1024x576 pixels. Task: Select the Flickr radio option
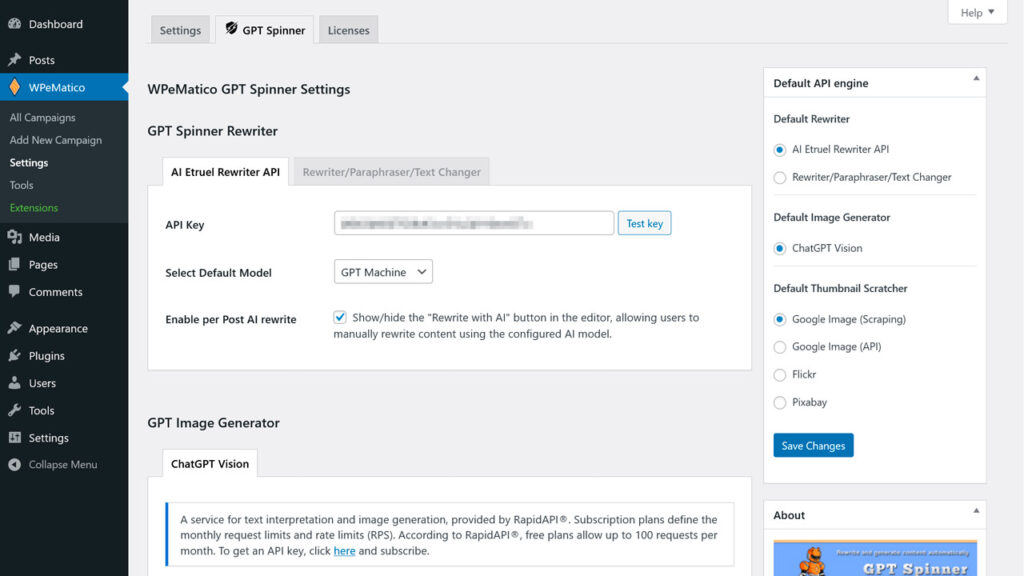point(780,374)
